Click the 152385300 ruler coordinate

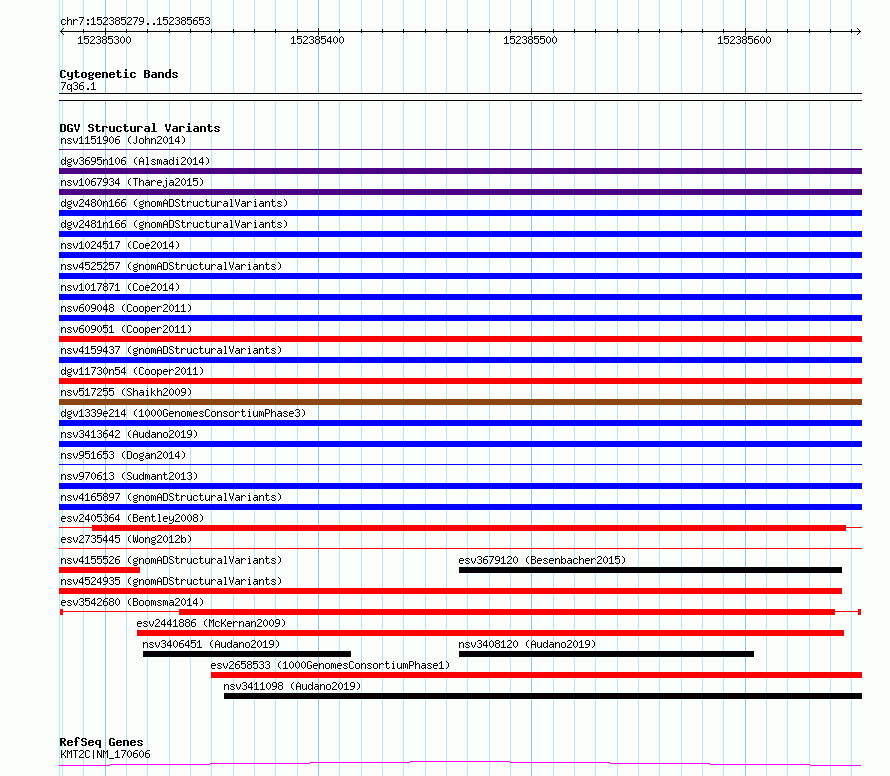(104, 40)
